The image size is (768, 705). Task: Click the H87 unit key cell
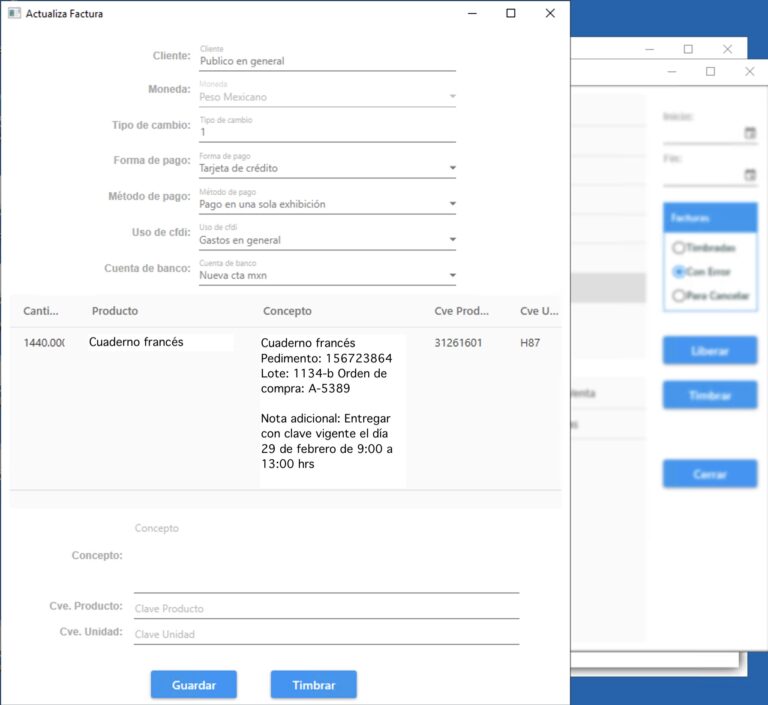pos(530,342)
